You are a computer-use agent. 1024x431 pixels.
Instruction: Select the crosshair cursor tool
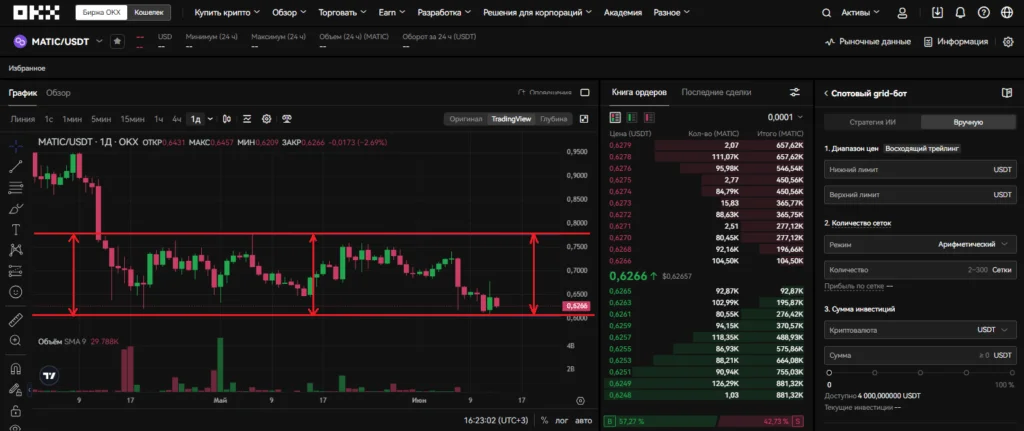(16, 146)
